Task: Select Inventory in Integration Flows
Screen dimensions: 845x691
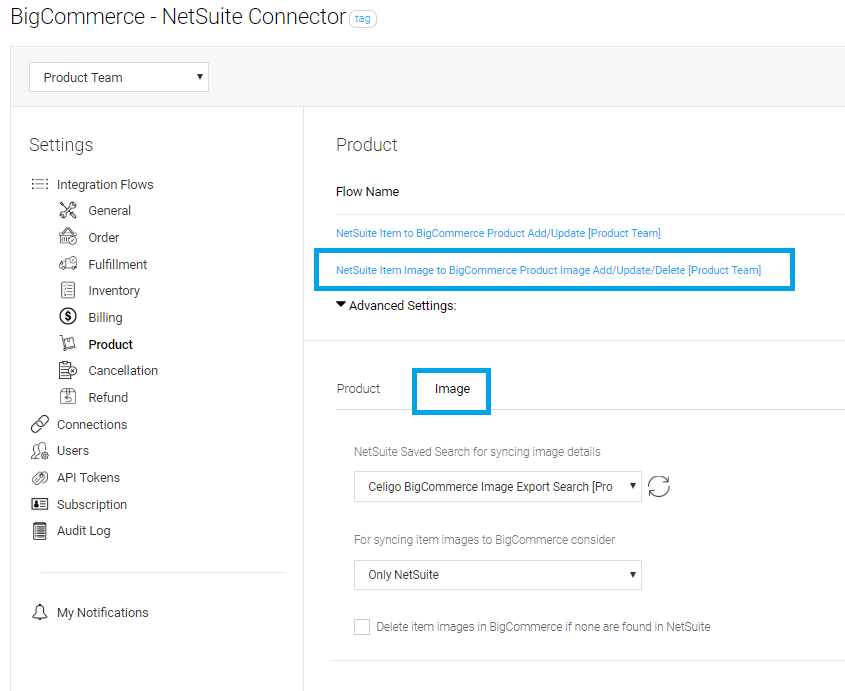Action: (114, 291)
